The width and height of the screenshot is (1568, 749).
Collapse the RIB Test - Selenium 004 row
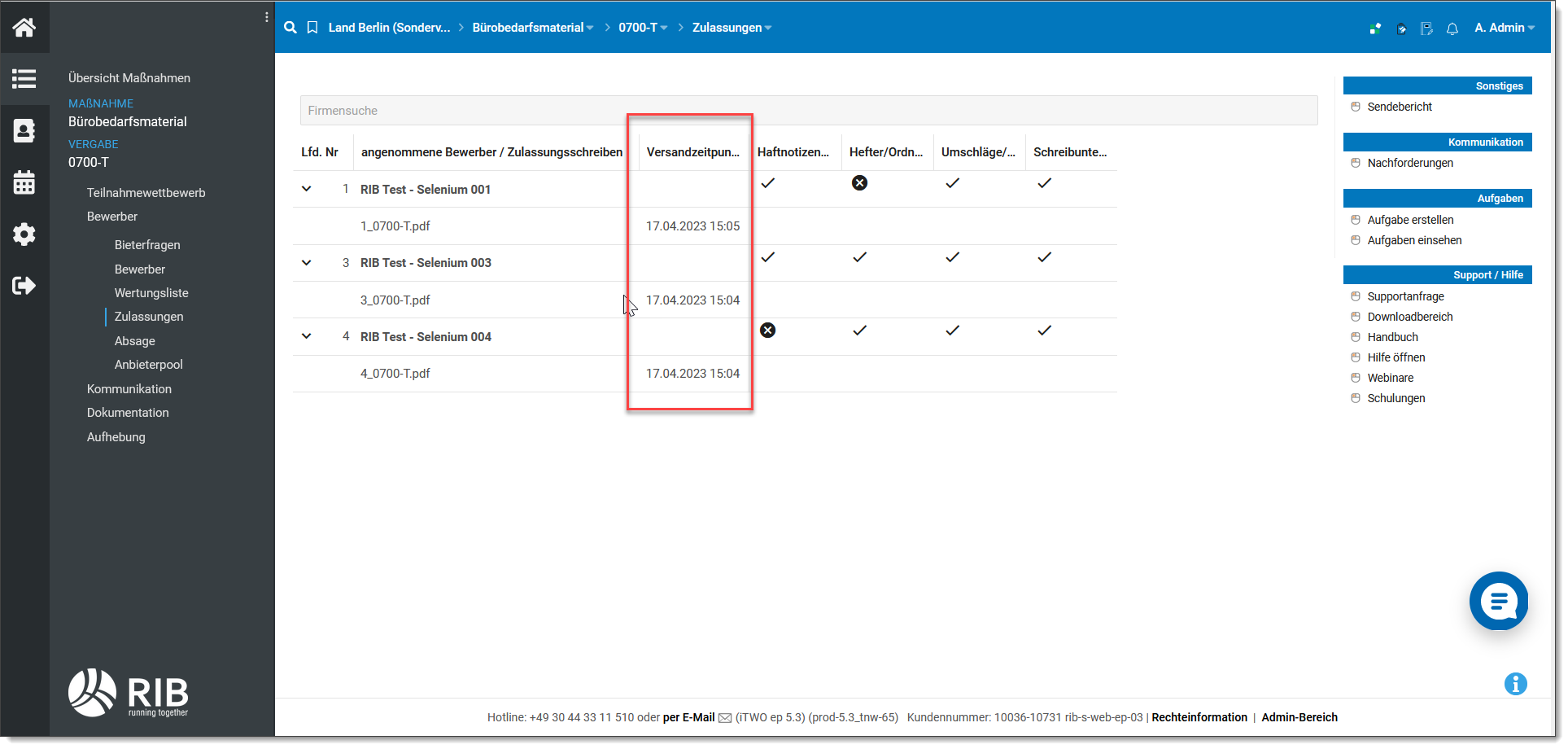307,336
